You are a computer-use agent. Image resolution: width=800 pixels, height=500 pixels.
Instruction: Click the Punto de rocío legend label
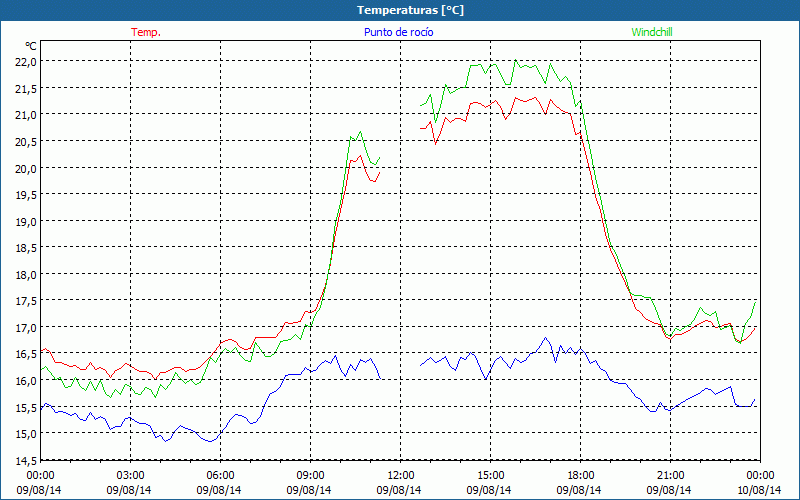[x=398, y=32]
